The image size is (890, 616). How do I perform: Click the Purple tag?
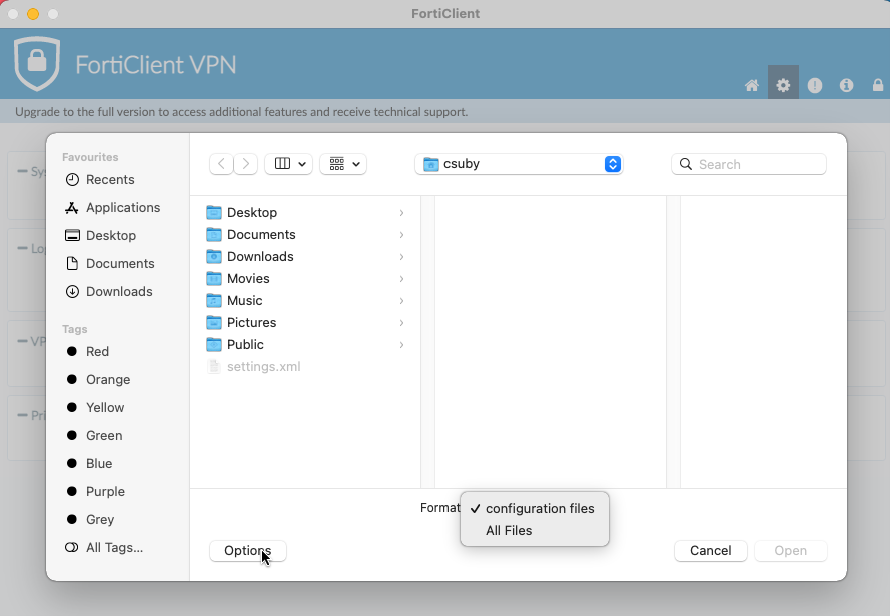[x=95, y=492]
